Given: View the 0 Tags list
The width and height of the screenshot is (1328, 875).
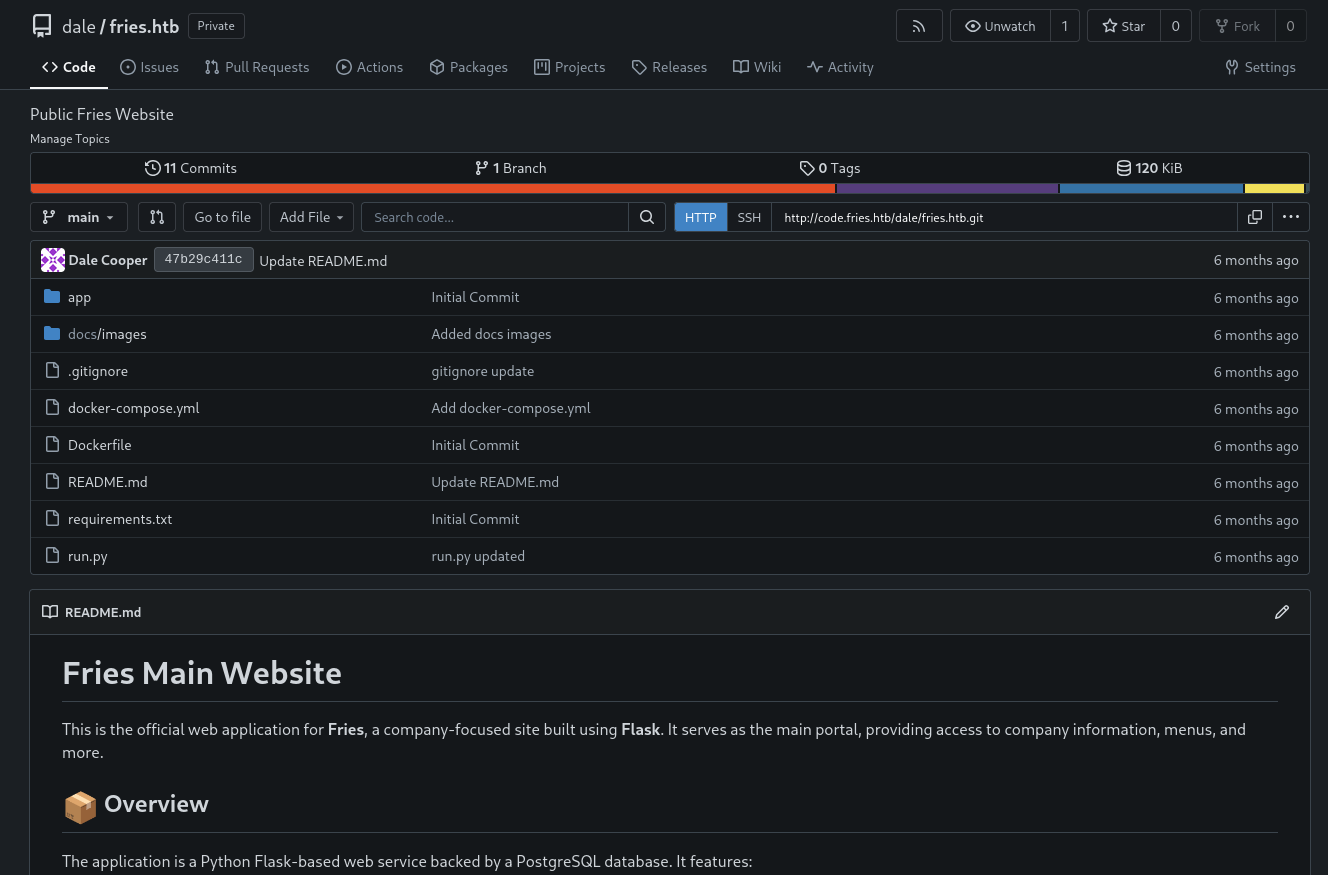Looking at the screenshot, I should click(x=830, y=168).
